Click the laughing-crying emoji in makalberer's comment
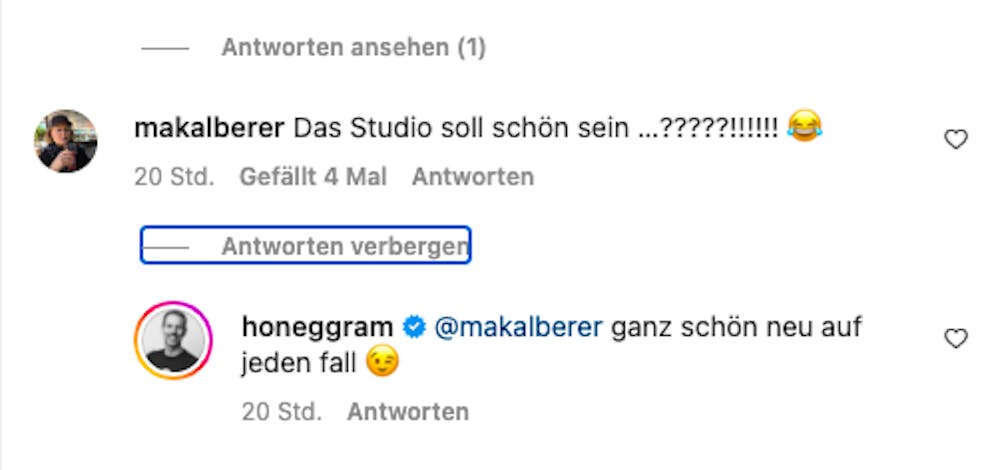 [804, 128]
